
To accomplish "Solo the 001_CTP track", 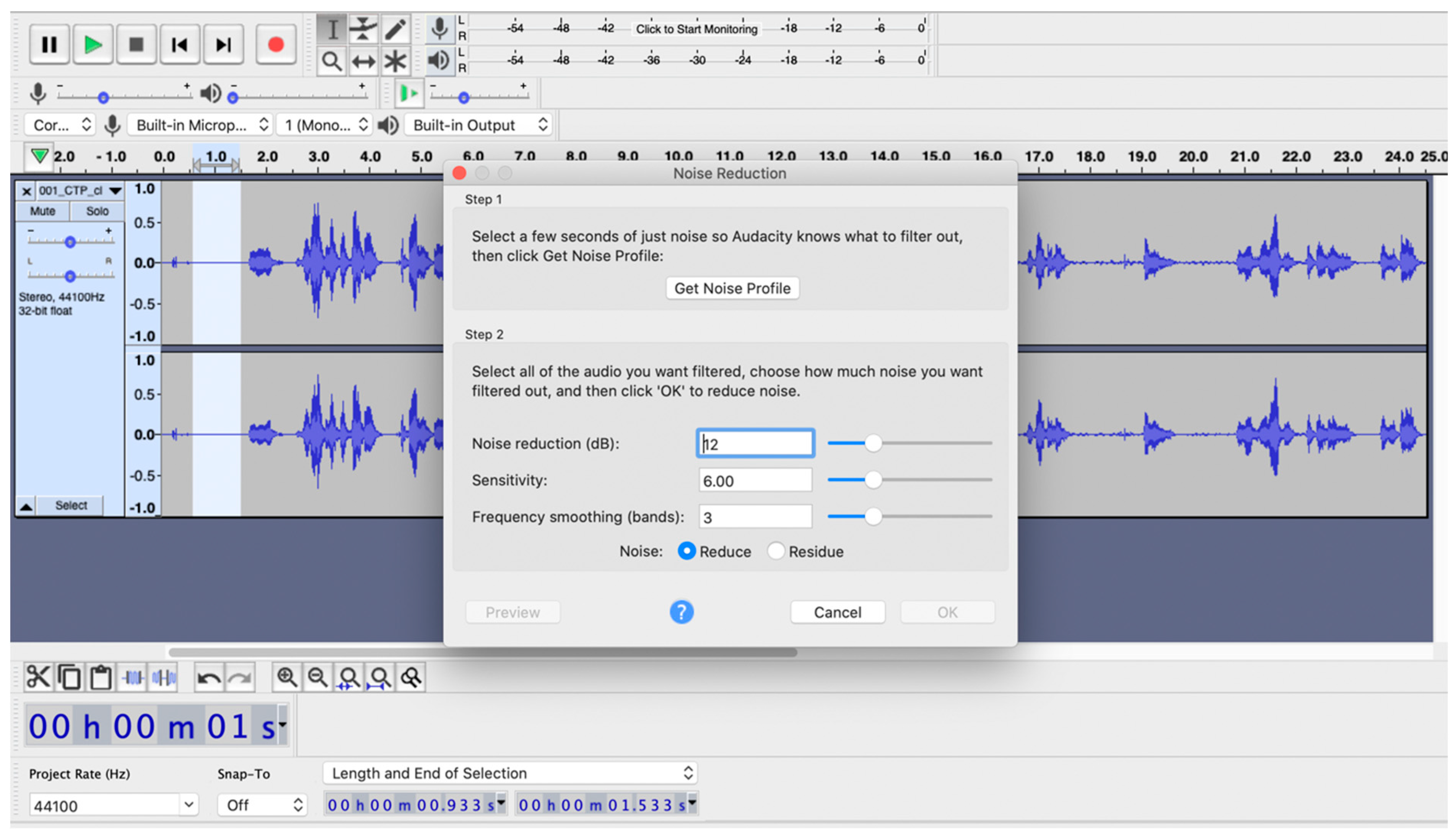I will [x=97, y=211].
